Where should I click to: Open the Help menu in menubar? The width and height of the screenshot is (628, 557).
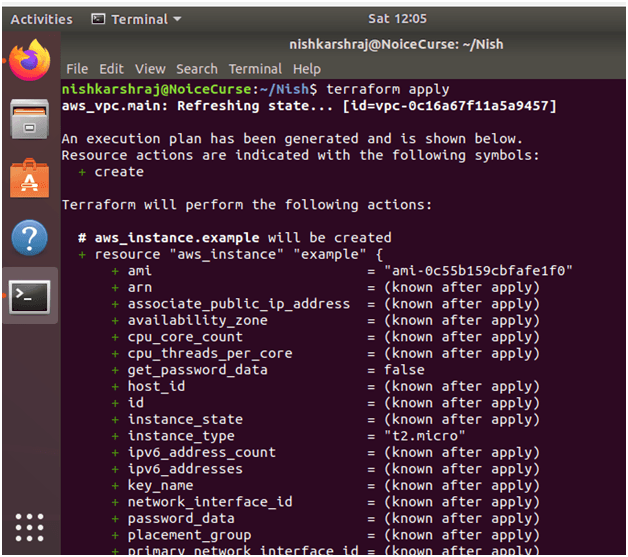click(x=307, y=69)
